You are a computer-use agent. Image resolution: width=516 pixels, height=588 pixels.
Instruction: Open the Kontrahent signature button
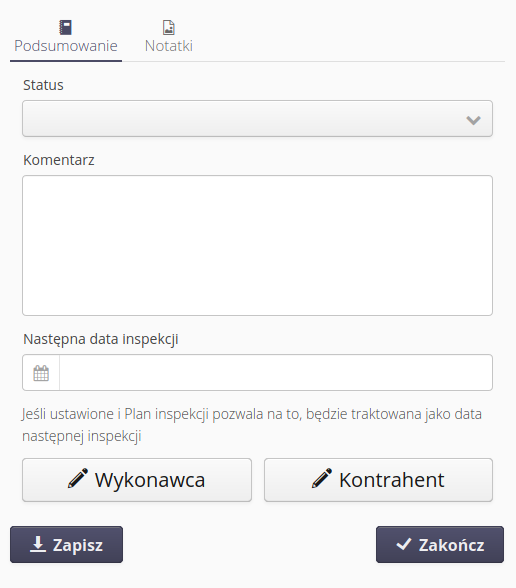click(x=378, y=480)
